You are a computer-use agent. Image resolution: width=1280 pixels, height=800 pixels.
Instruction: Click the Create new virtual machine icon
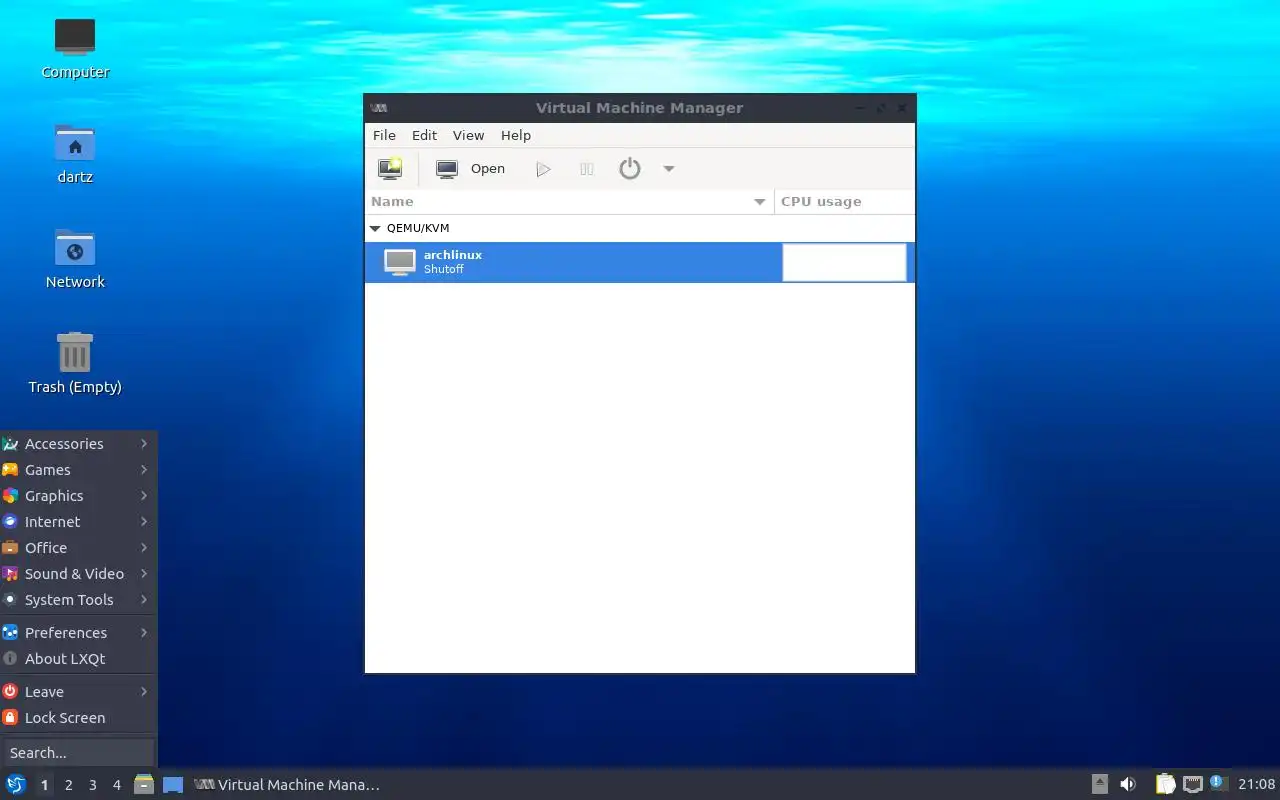390,169
